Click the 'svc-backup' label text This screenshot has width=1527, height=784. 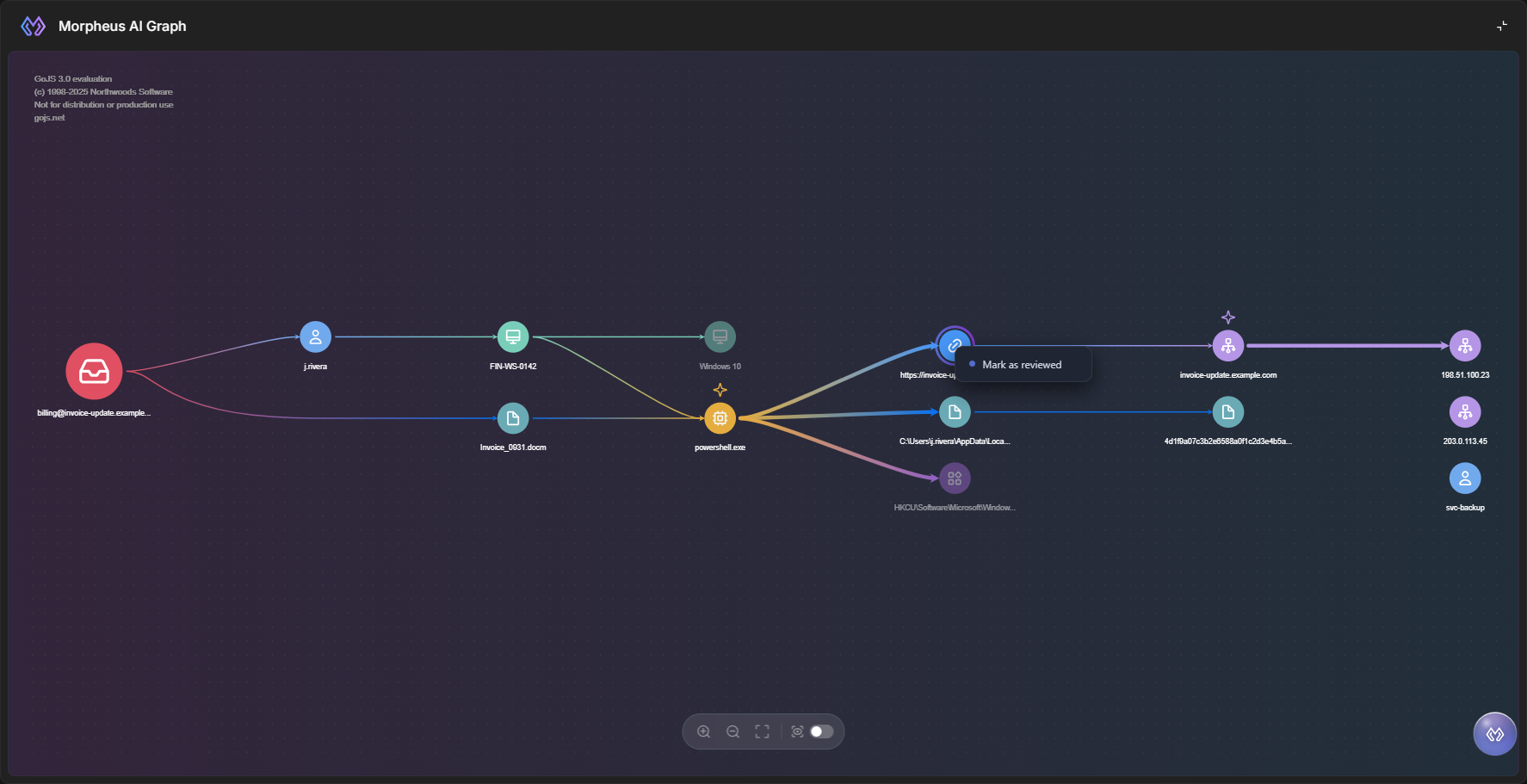[x=1465, y=508]
